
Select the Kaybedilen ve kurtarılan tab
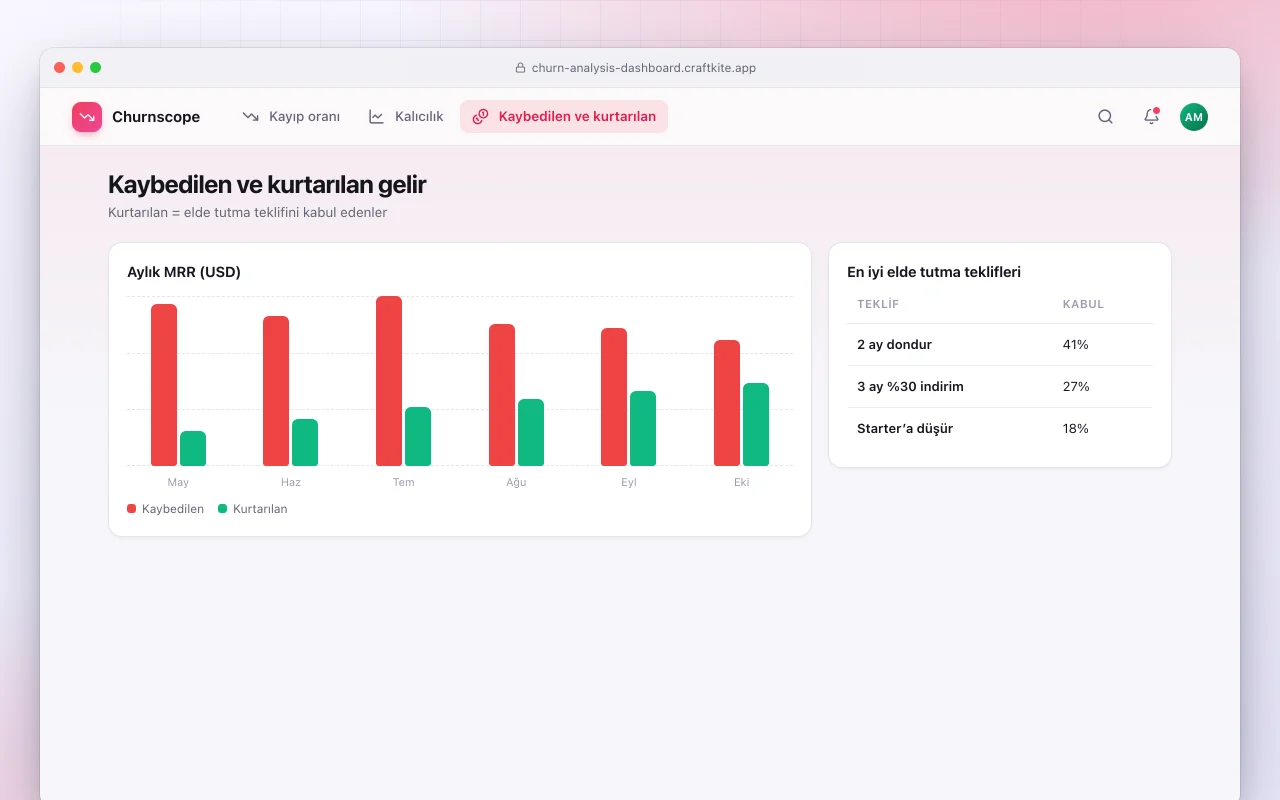[x=564, y=117]
